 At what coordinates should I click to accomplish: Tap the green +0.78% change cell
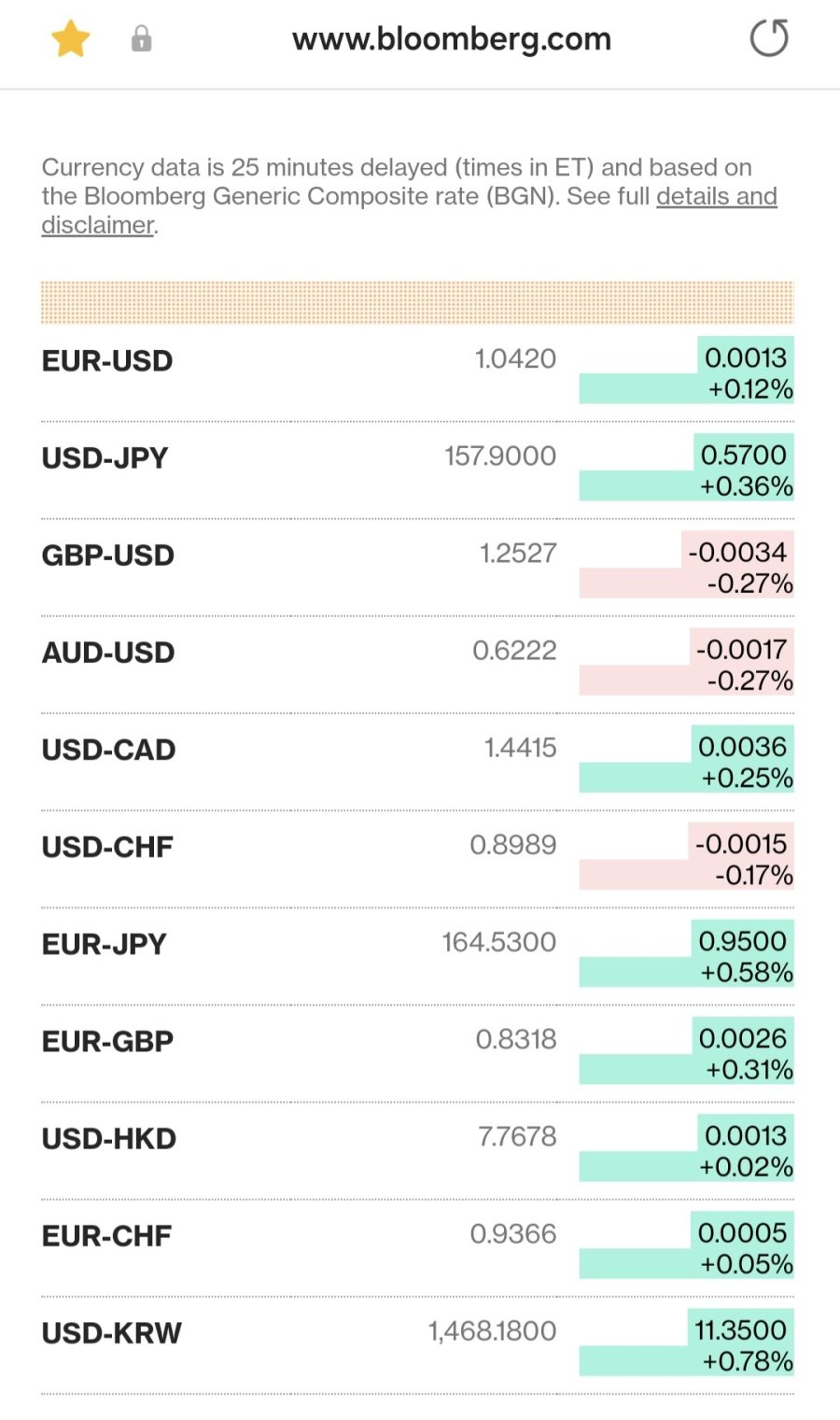[747, 1361]
